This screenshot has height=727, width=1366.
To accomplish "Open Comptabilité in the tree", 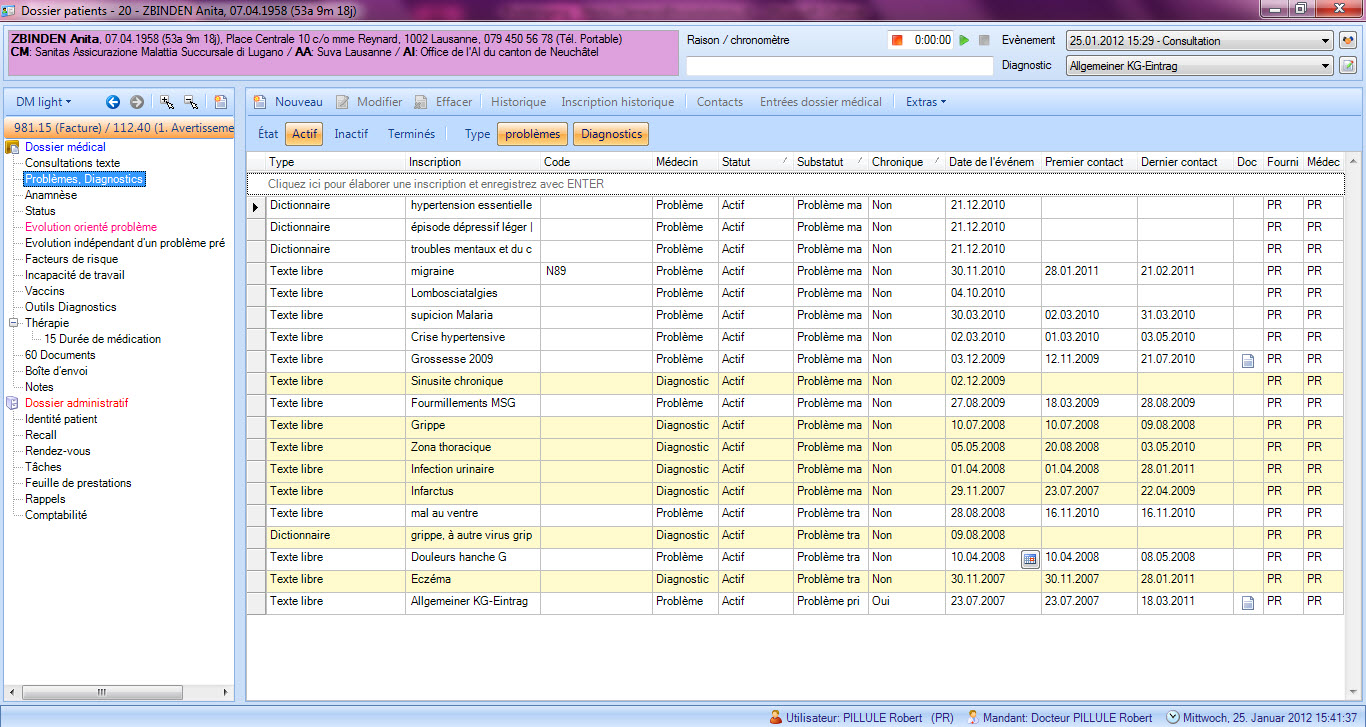I will [x=56, y=515].
